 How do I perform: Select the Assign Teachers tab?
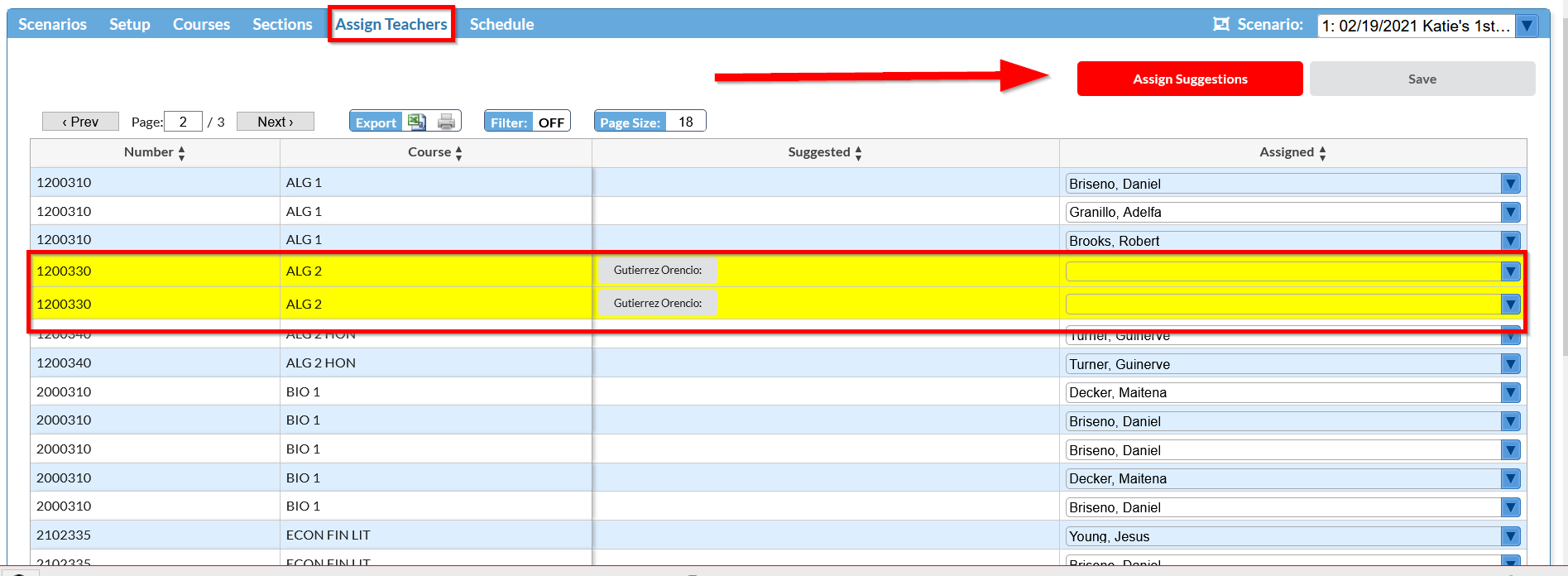[x=391, y=24]
